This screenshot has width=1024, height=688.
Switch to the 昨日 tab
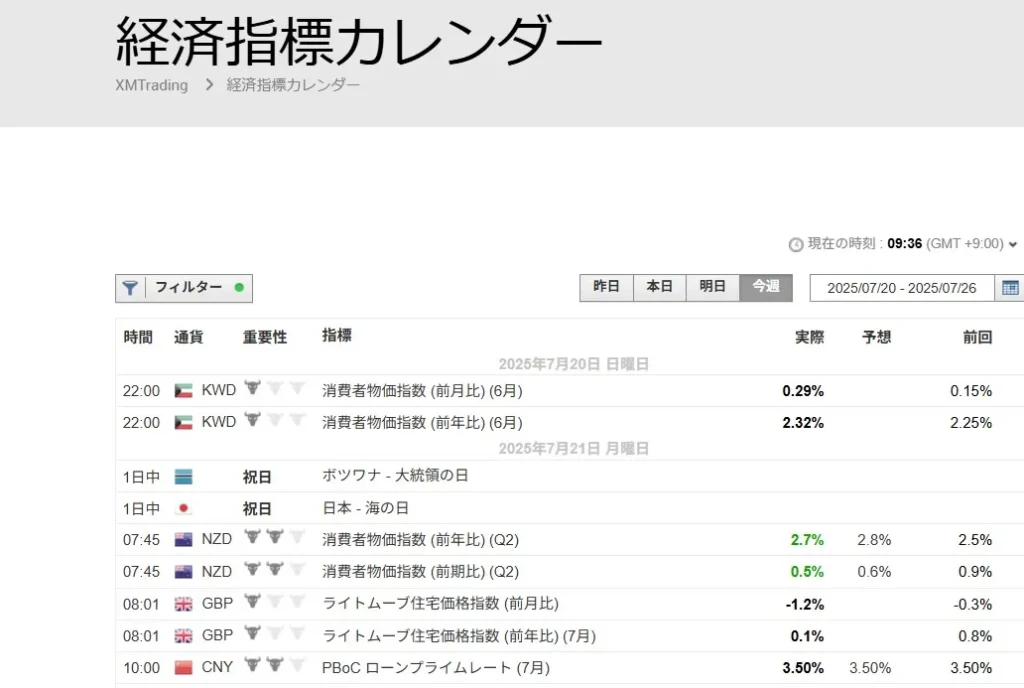[x=605, y=287]
